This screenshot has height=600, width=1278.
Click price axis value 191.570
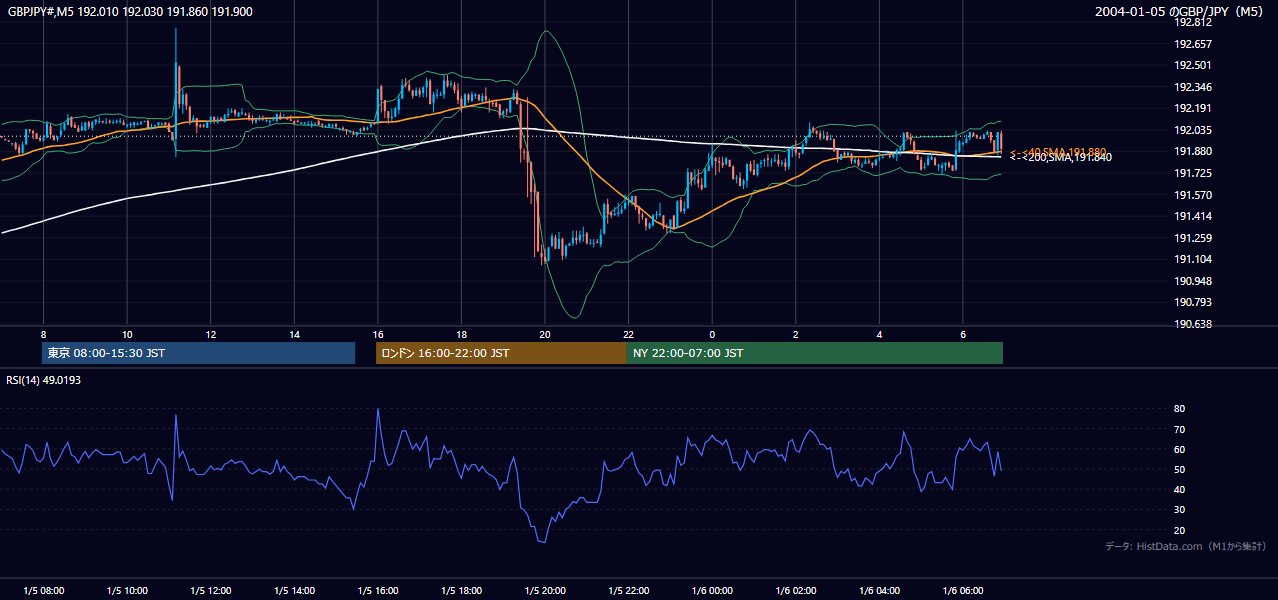(1194, 195)
